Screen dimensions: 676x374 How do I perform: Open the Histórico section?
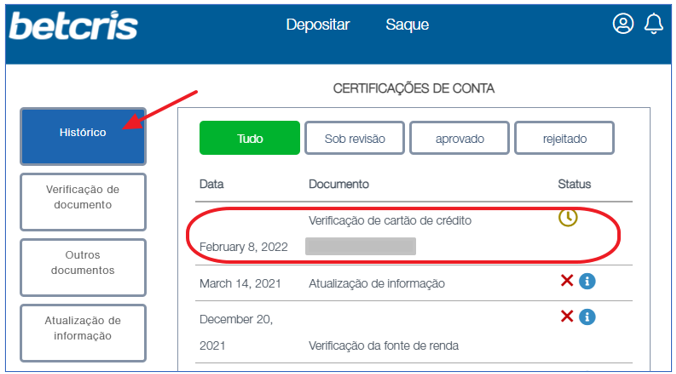click(x=83, y=136)
